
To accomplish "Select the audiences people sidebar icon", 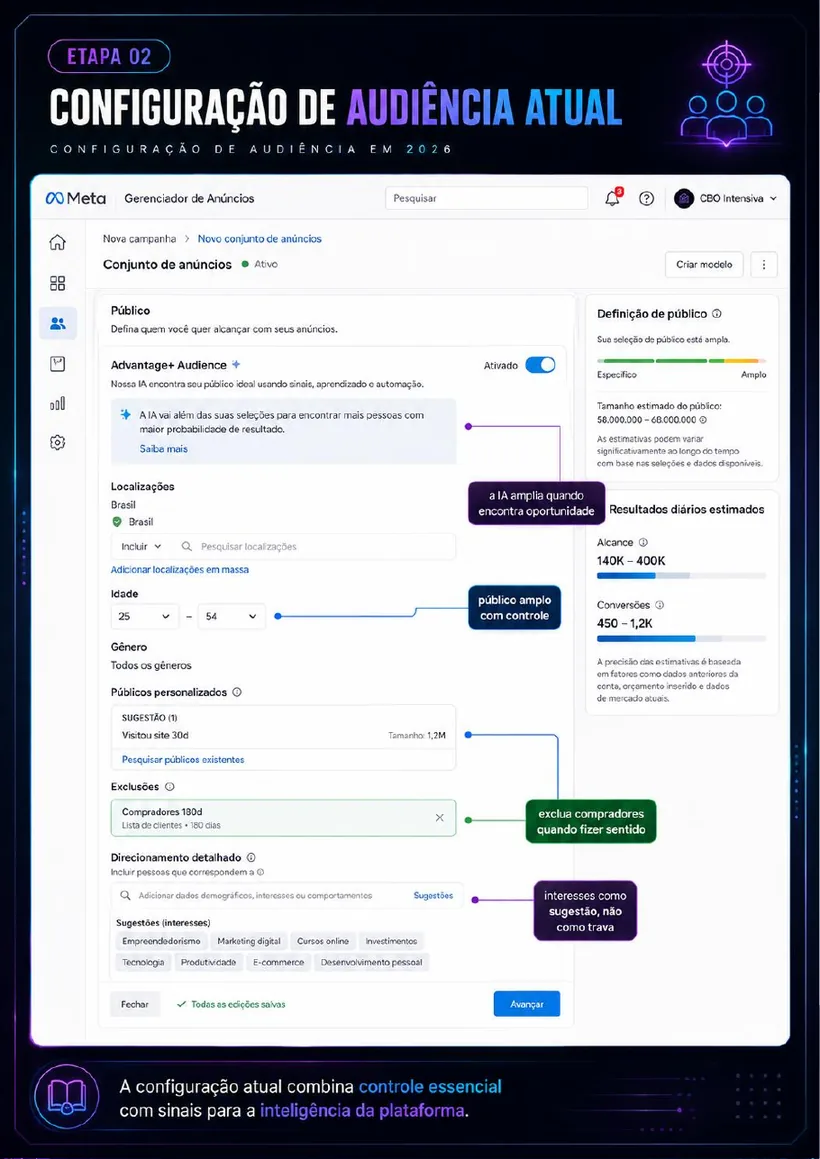I will [58, 323].
